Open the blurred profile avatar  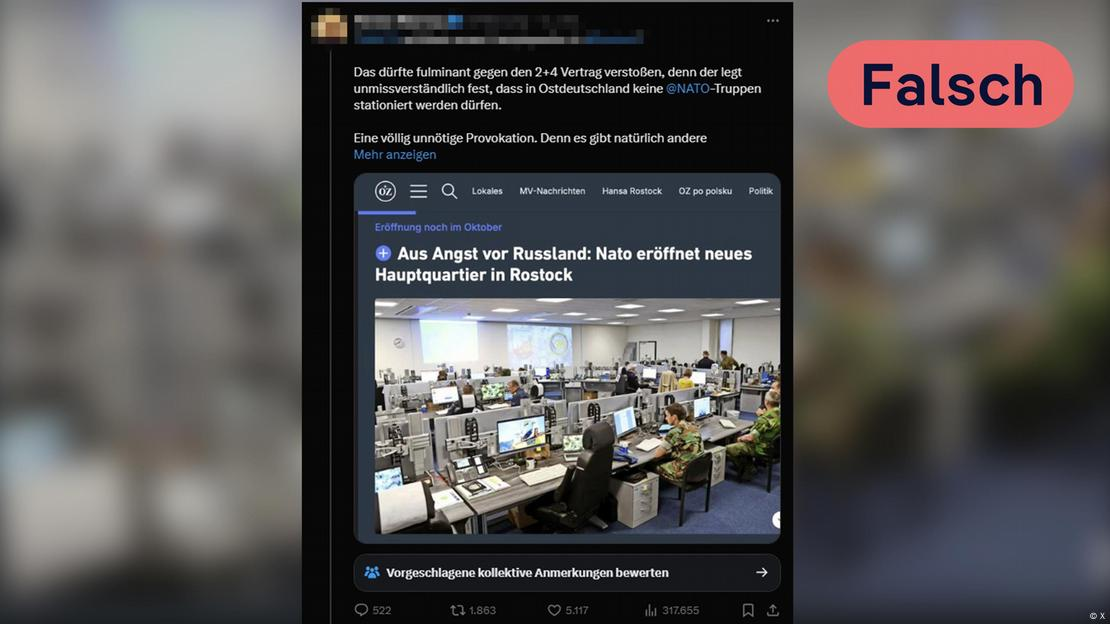[x=329, y=27]
